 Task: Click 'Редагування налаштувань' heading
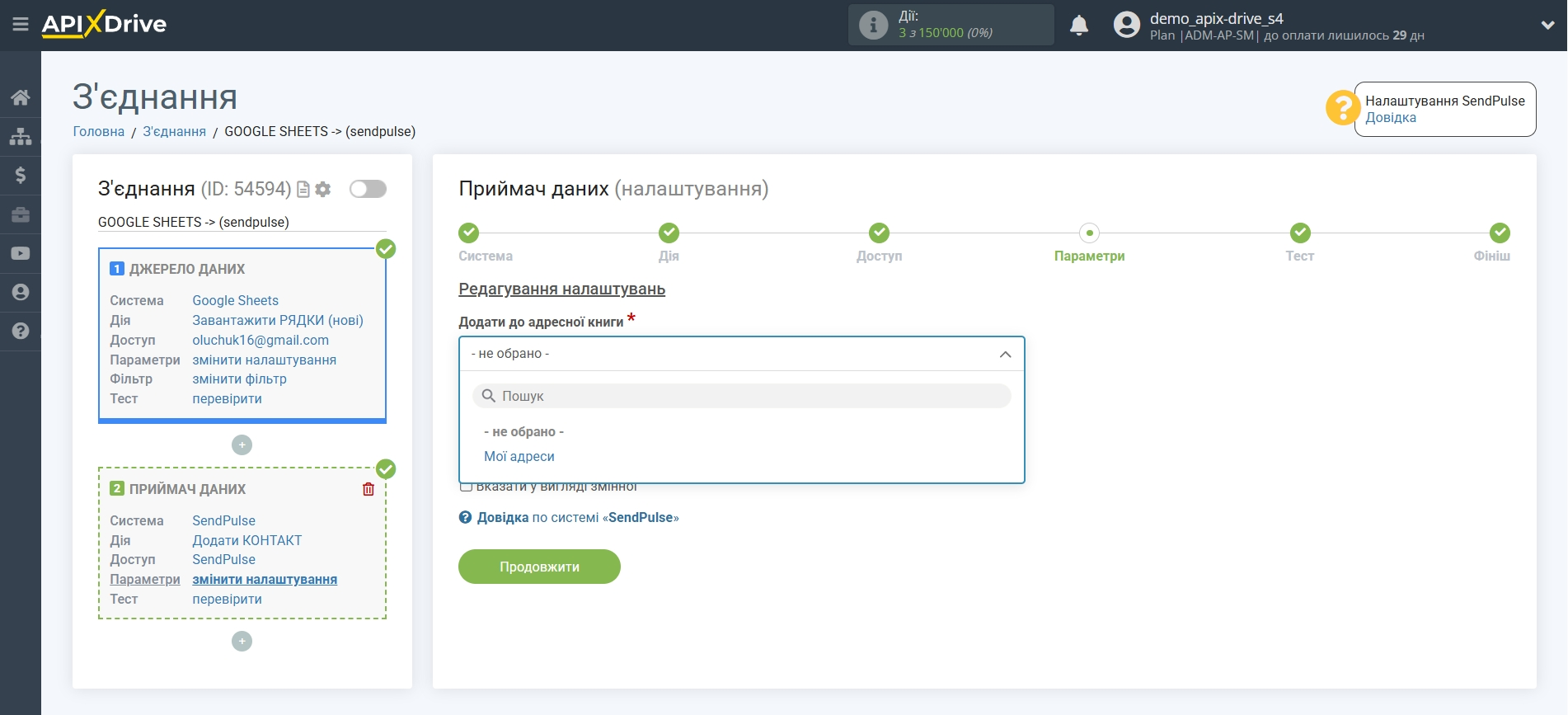(562, 289)
